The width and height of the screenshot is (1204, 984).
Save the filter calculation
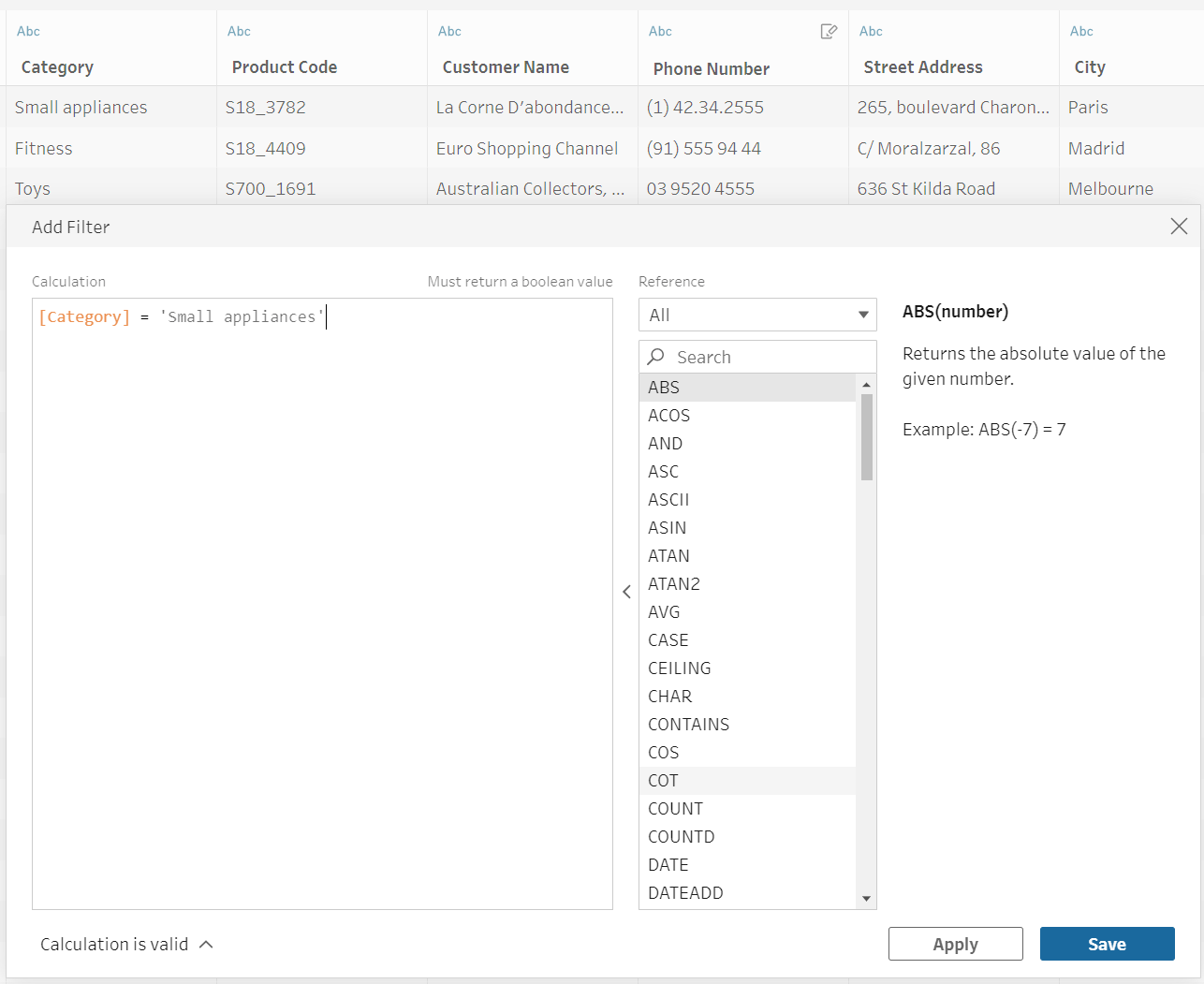point(1107,944)
